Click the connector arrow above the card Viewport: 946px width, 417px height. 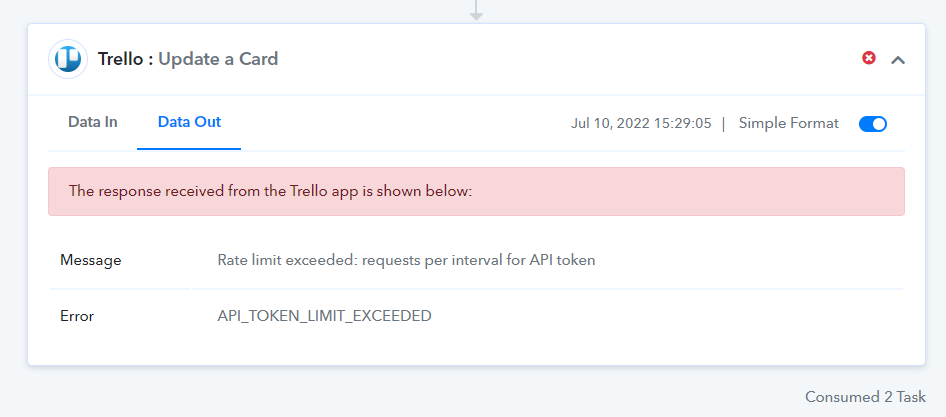point(476,10)
